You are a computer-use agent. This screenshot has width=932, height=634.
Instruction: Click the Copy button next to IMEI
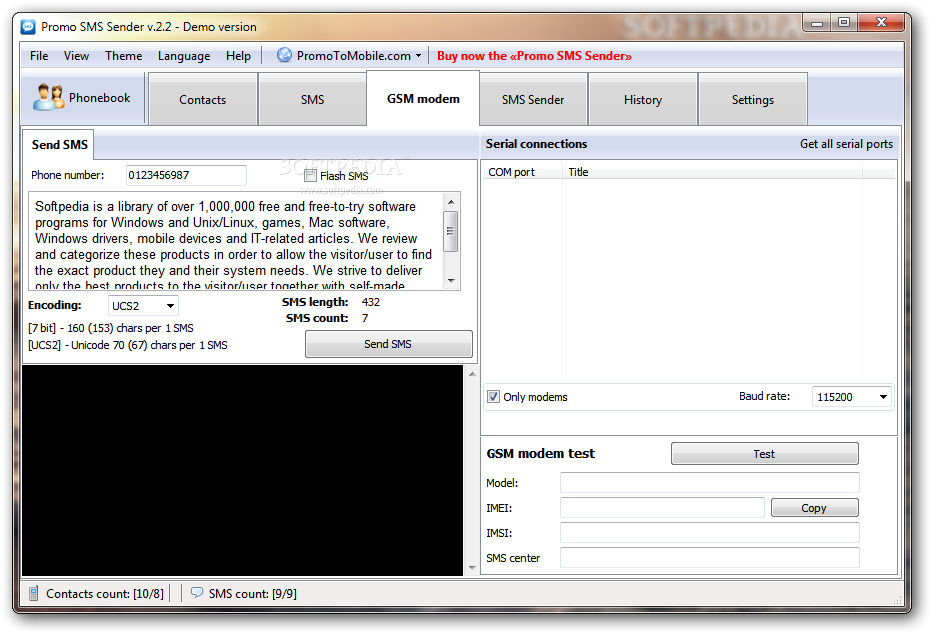[x=814, y=507]
